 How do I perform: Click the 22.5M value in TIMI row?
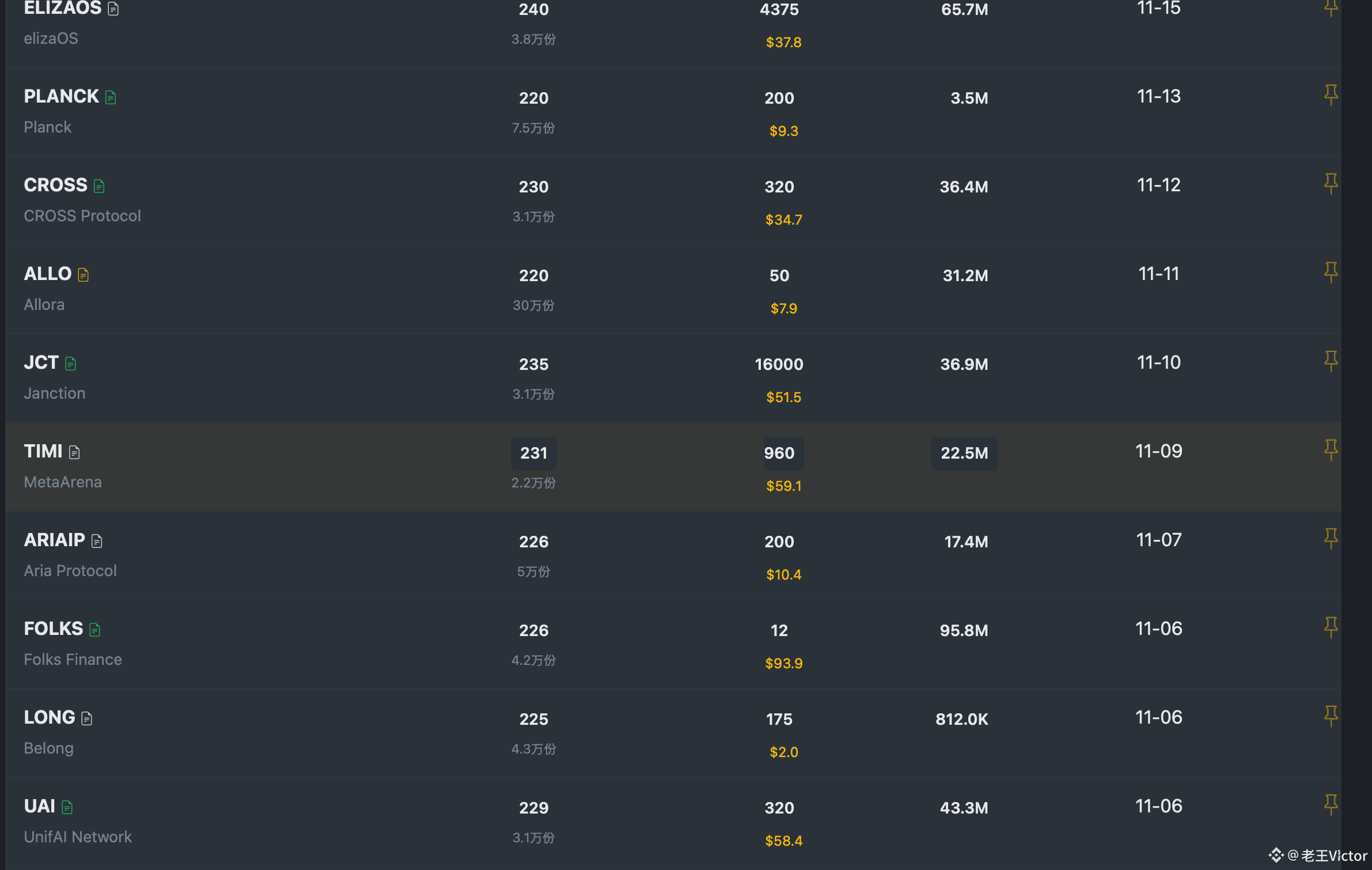(x=964, y=453)
